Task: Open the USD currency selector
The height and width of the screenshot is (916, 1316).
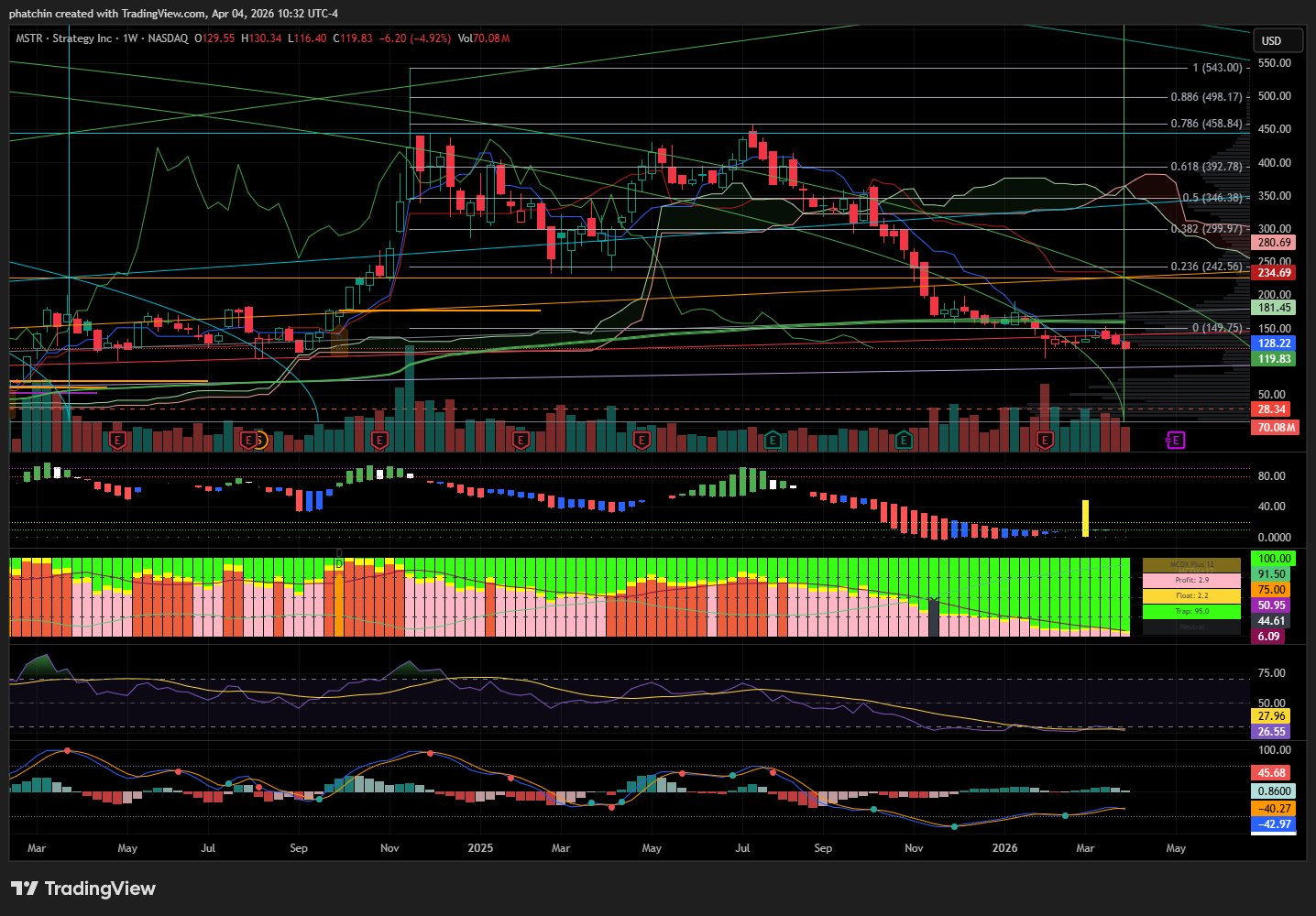Action: click(1278, 40)
